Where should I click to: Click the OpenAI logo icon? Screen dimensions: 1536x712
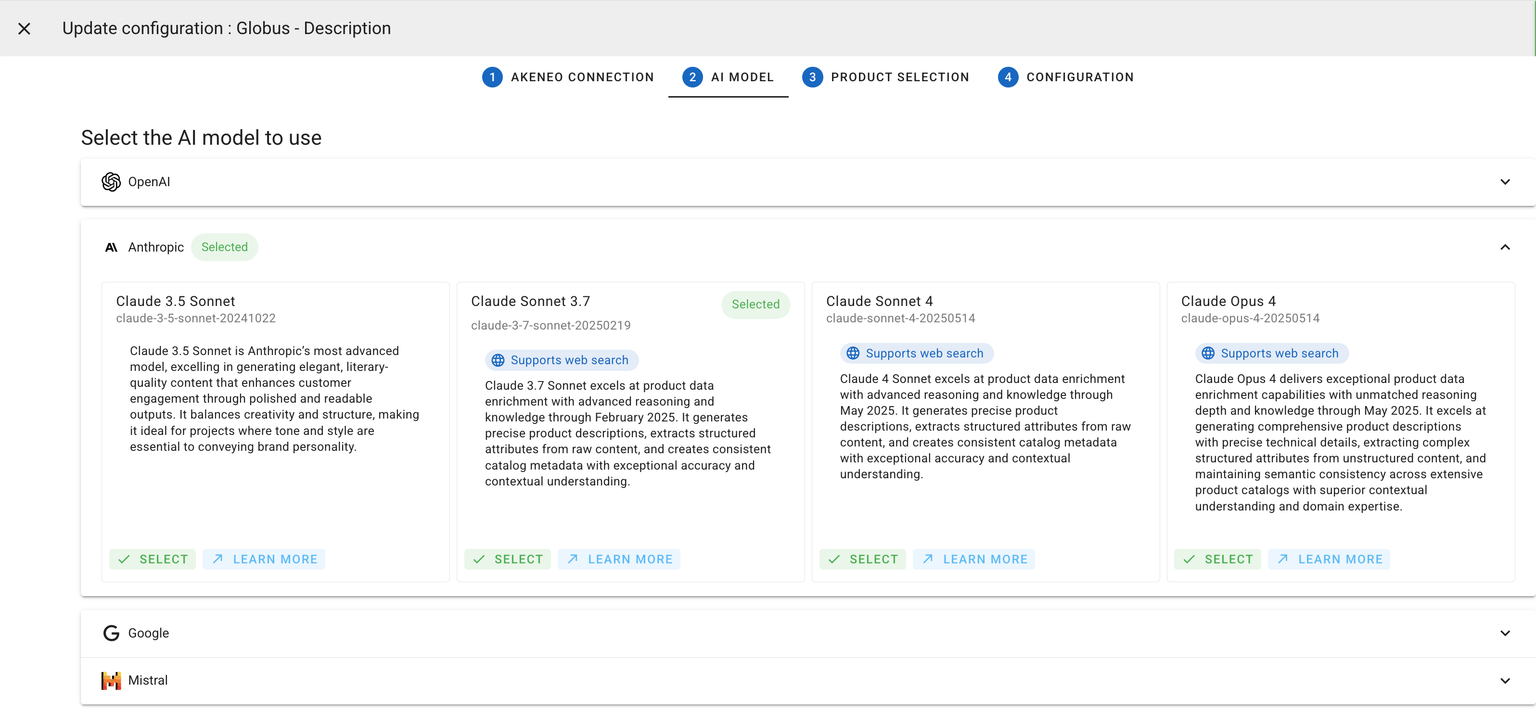click(111, 182)
